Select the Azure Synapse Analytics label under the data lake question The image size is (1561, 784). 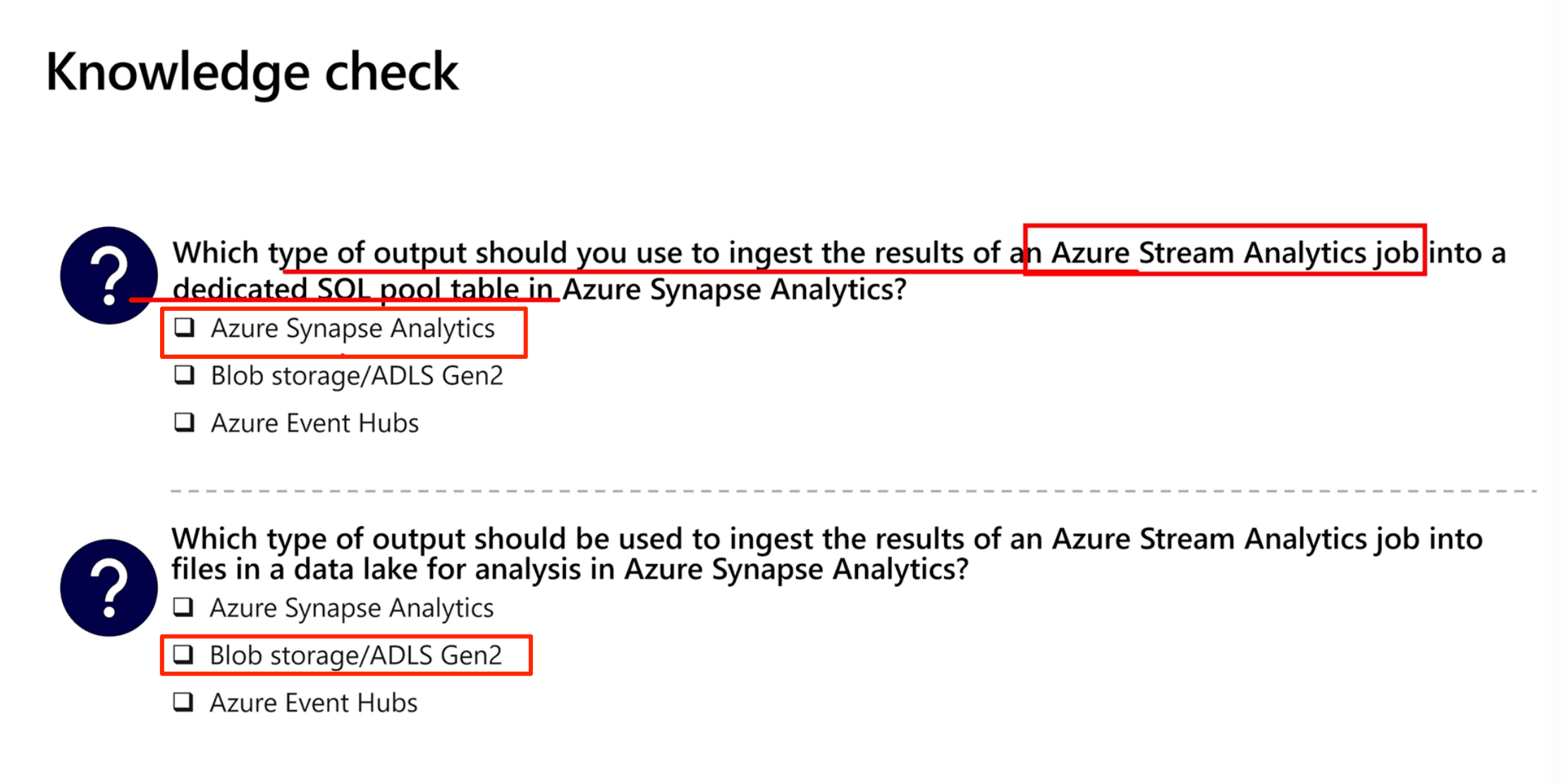coord(351,608)
